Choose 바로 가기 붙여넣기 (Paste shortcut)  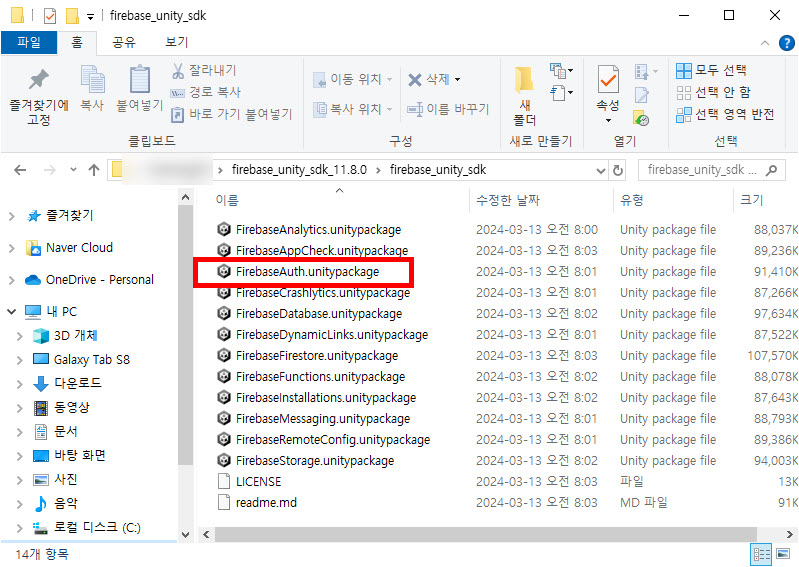point(232,114)
